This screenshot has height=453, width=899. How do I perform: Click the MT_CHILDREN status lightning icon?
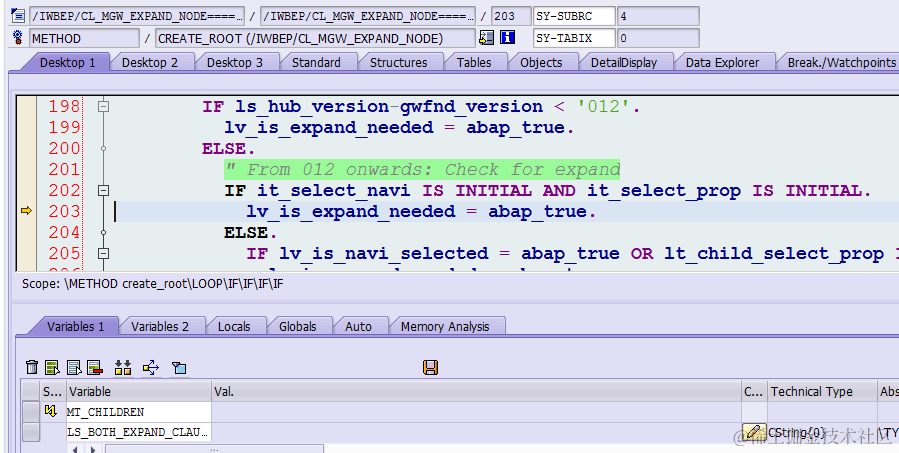[50, 411]
